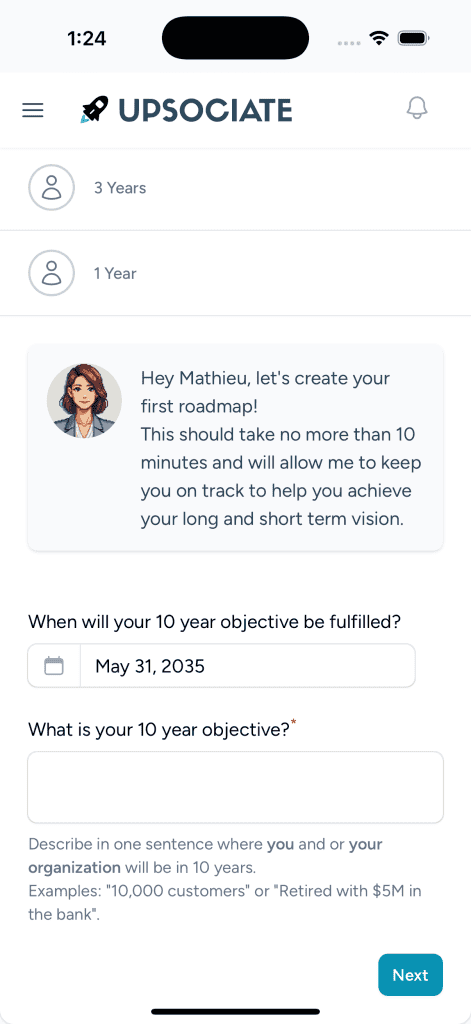471x1024 pixels.
Task: Tap the "What is your 10 year objective?" label
Action: click(159, 729)
